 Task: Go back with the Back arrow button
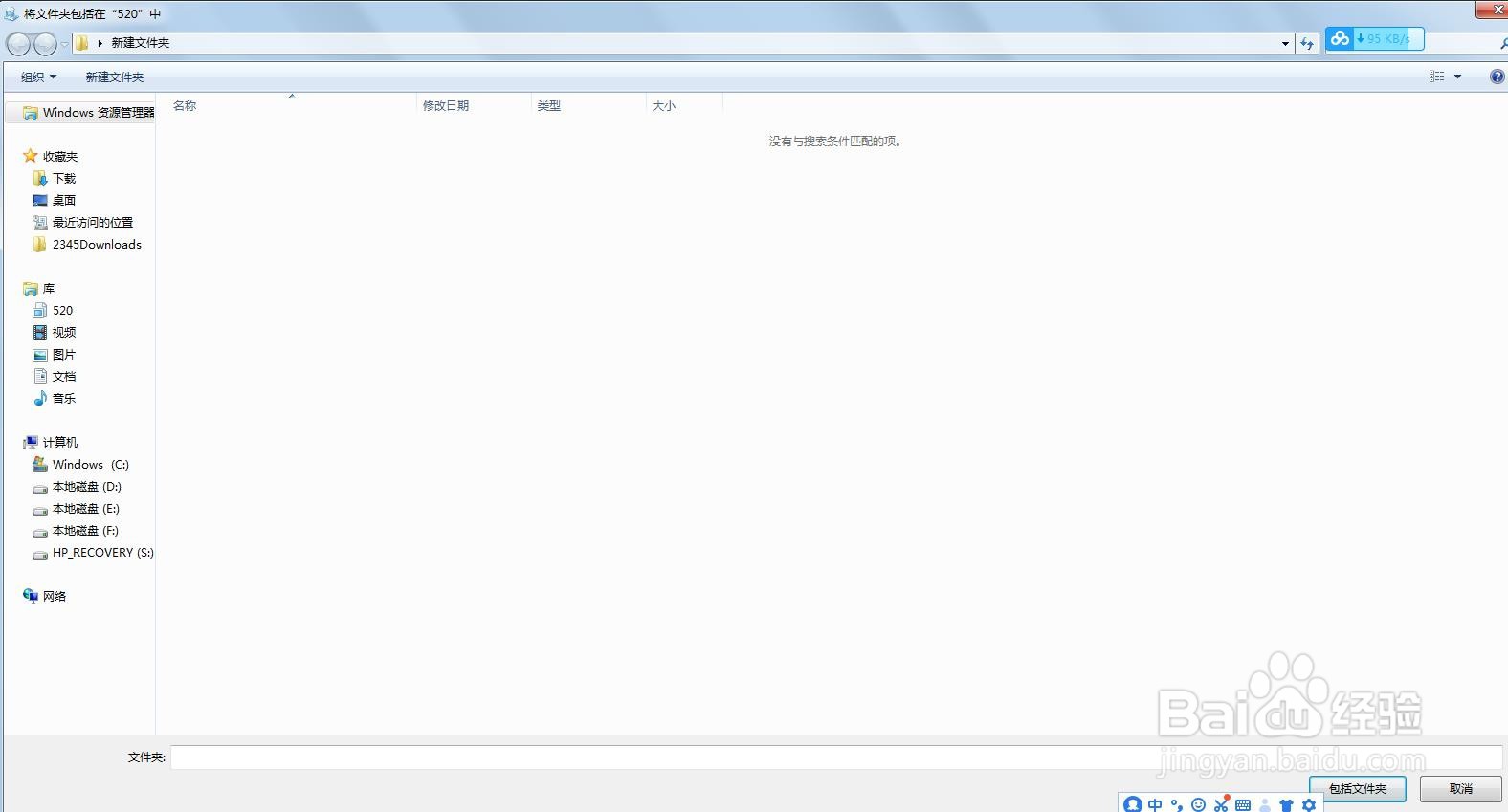pos(18,43)
